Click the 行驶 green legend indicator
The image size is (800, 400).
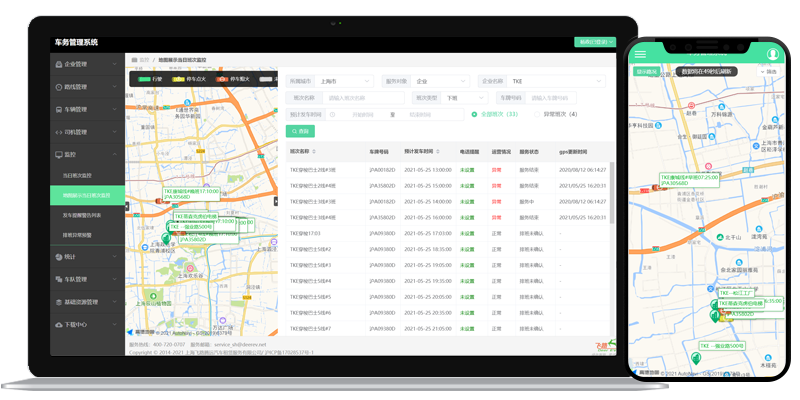pyautogui.click(x=144, y=77)
